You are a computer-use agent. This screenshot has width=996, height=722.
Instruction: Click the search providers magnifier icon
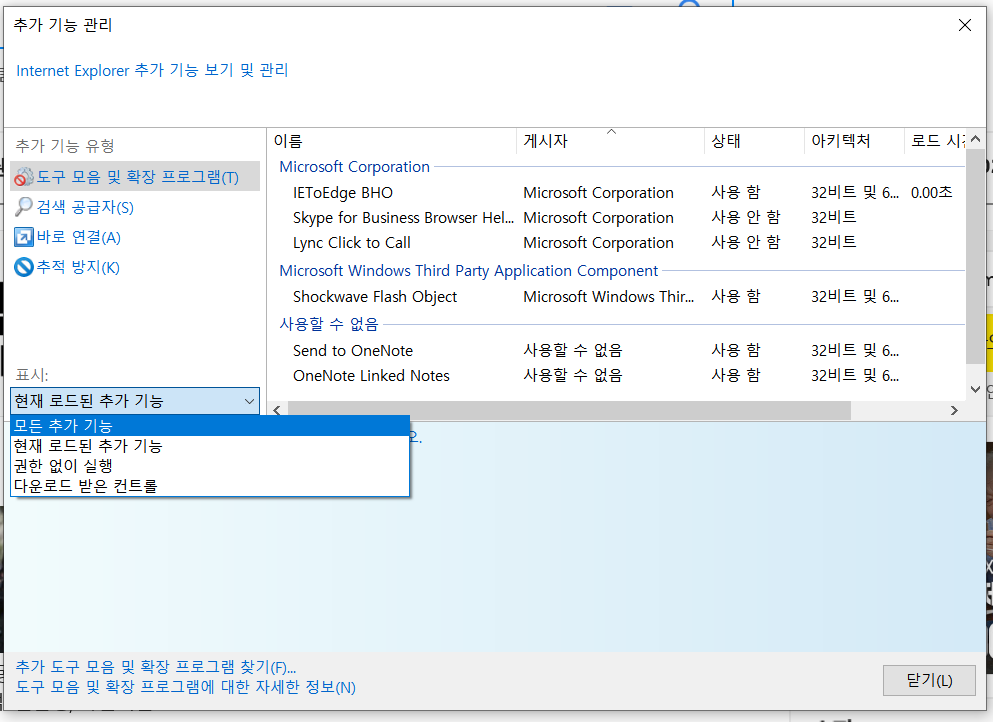[24, 207]
